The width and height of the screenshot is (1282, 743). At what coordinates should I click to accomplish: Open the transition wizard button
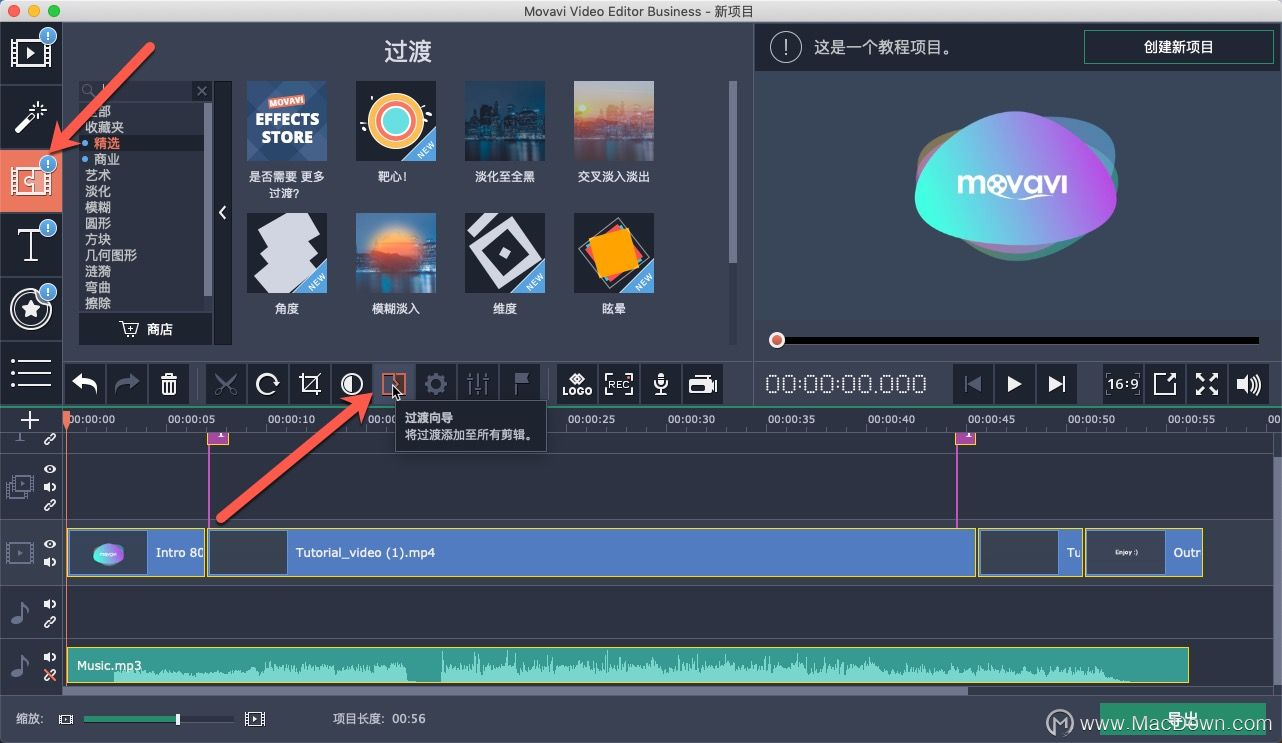click(x=394, y=384)
